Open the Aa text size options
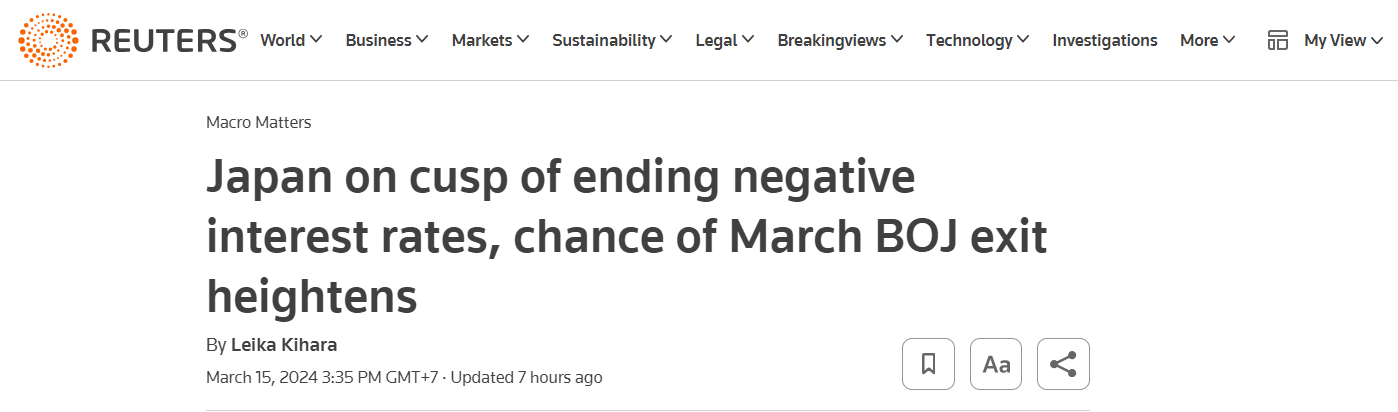Image resolution: width=1398 pixels, height=412 pixels. 996,364
